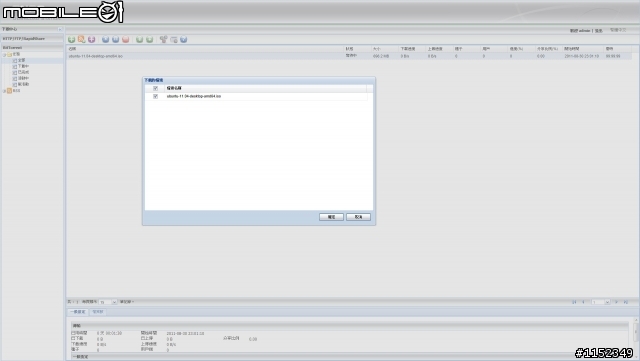The height and width of the screenshot is (361, 640).
Task: Go to the last results page
Action: (626, 302)
